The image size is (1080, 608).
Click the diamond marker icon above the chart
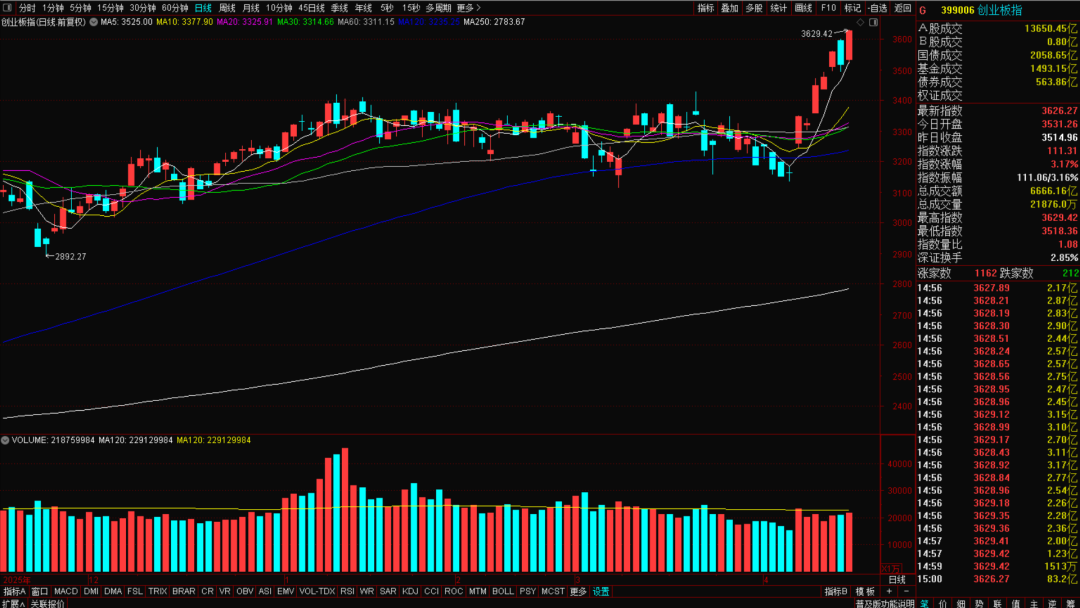[x=860, y=22]
